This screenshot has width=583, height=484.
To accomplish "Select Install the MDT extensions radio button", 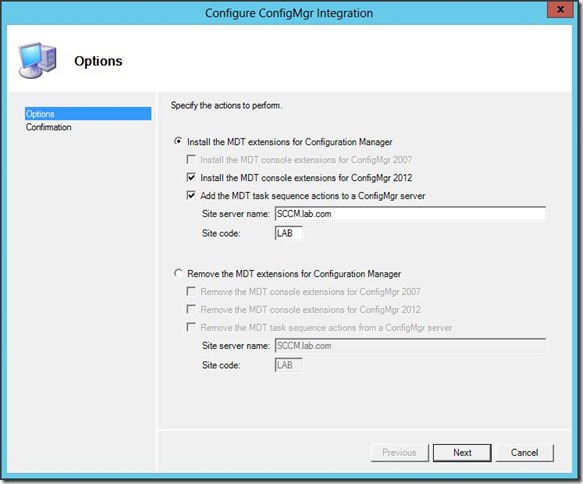I will pyautogui.click(x=178, y=142).
